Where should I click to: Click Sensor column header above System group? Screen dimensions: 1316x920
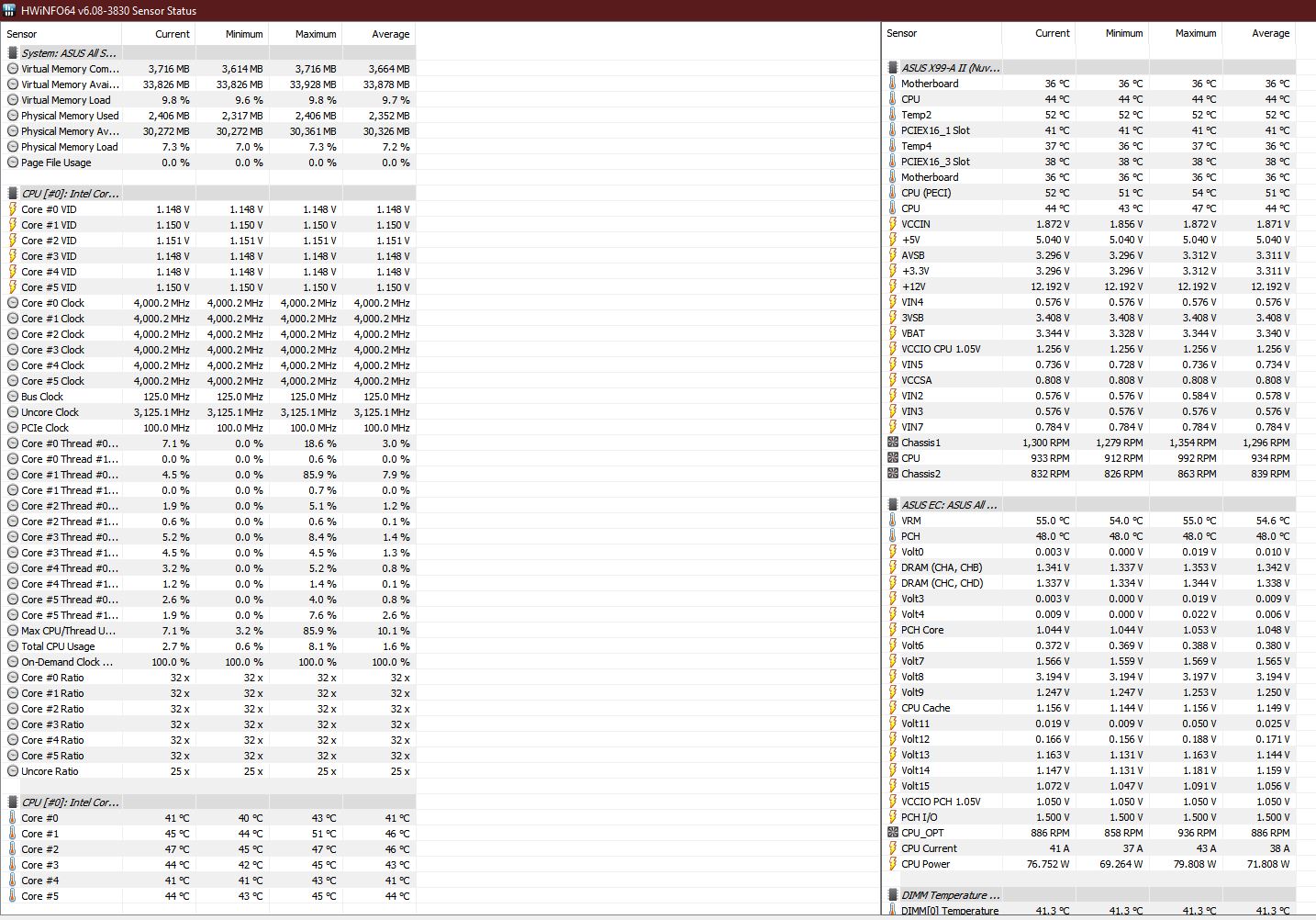tap(62, 34)
